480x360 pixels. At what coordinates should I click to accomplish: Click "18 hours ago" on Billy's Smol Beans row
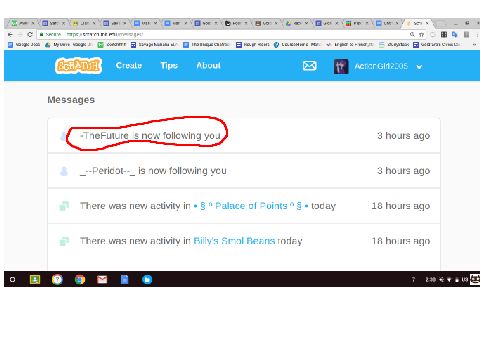pyautogui.click(x=401, y=241)
